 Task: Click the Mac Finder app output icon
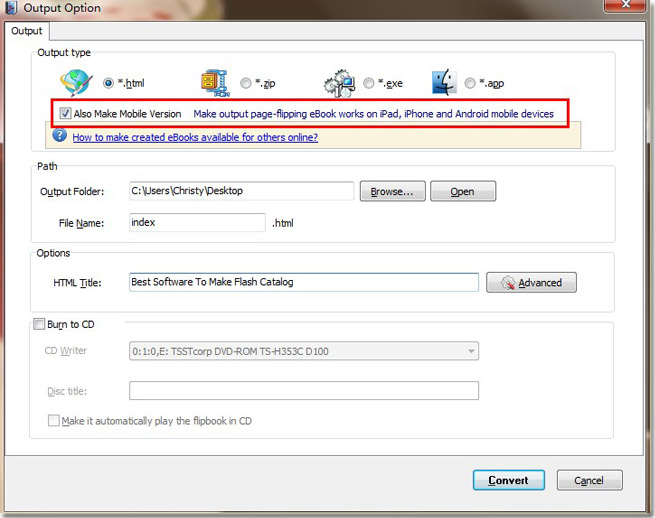(444, 82)
